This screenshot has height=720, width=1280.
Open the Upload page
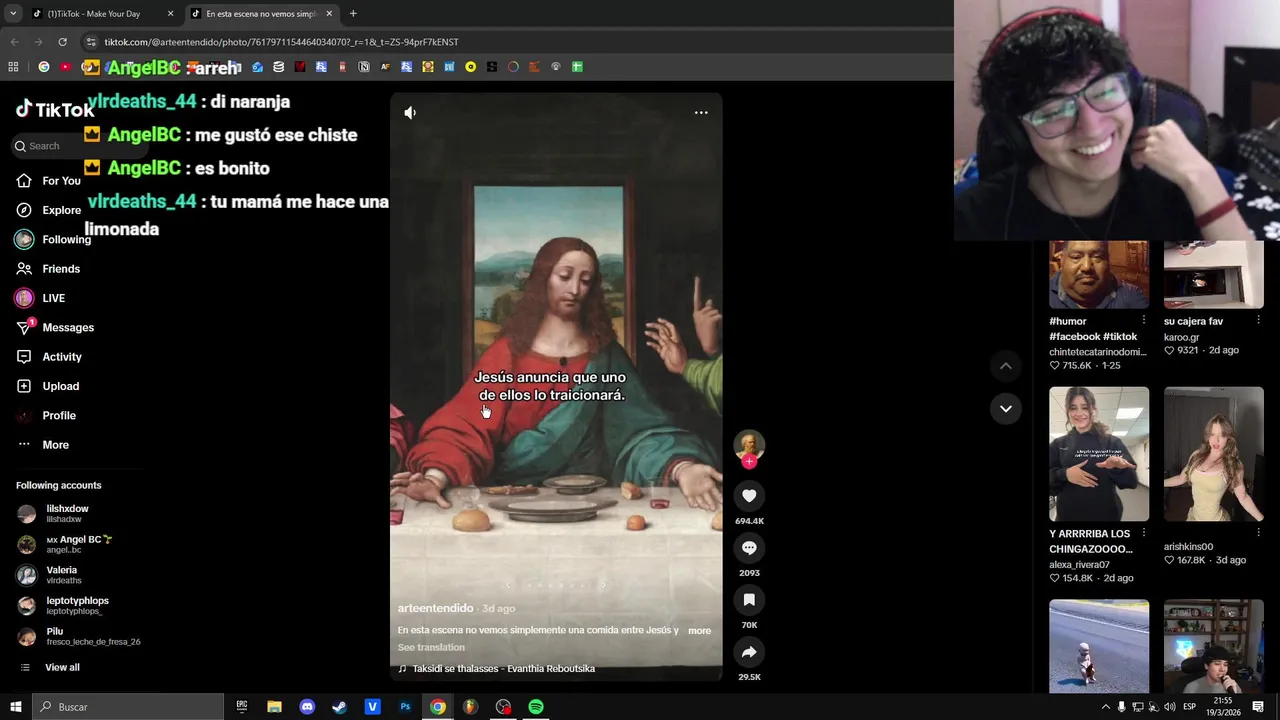pyautogui.click(x=48, y=386)
